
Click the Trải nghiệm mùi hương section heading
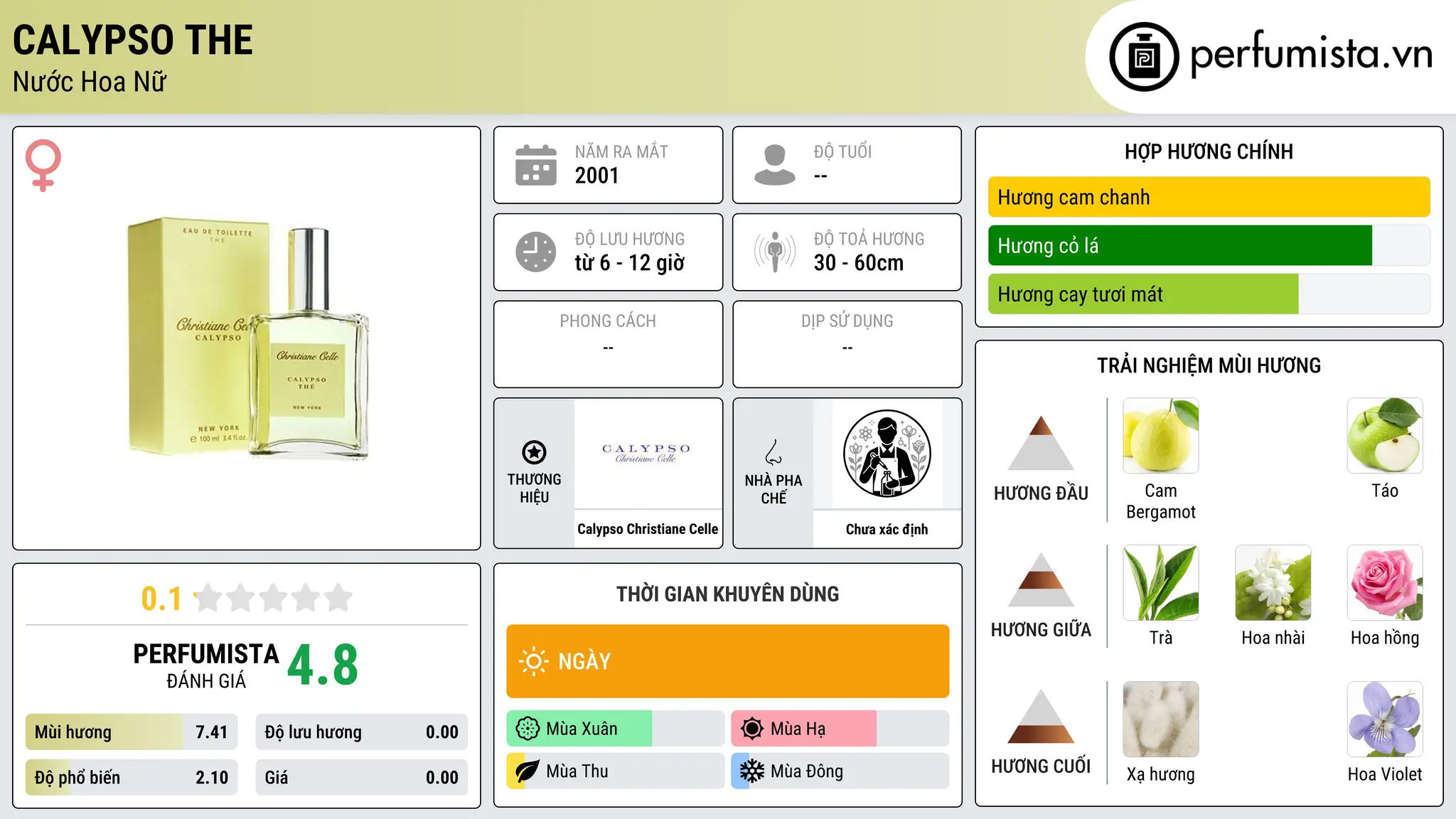1209,365
